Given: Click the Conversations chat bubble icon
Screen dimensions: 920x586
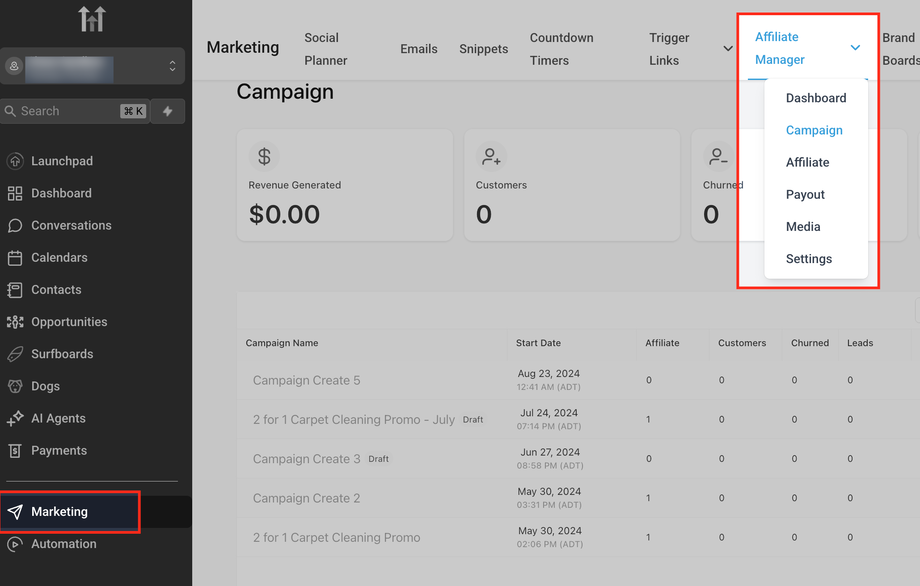Looking at the screenshot, I should (x=15, y=225).
